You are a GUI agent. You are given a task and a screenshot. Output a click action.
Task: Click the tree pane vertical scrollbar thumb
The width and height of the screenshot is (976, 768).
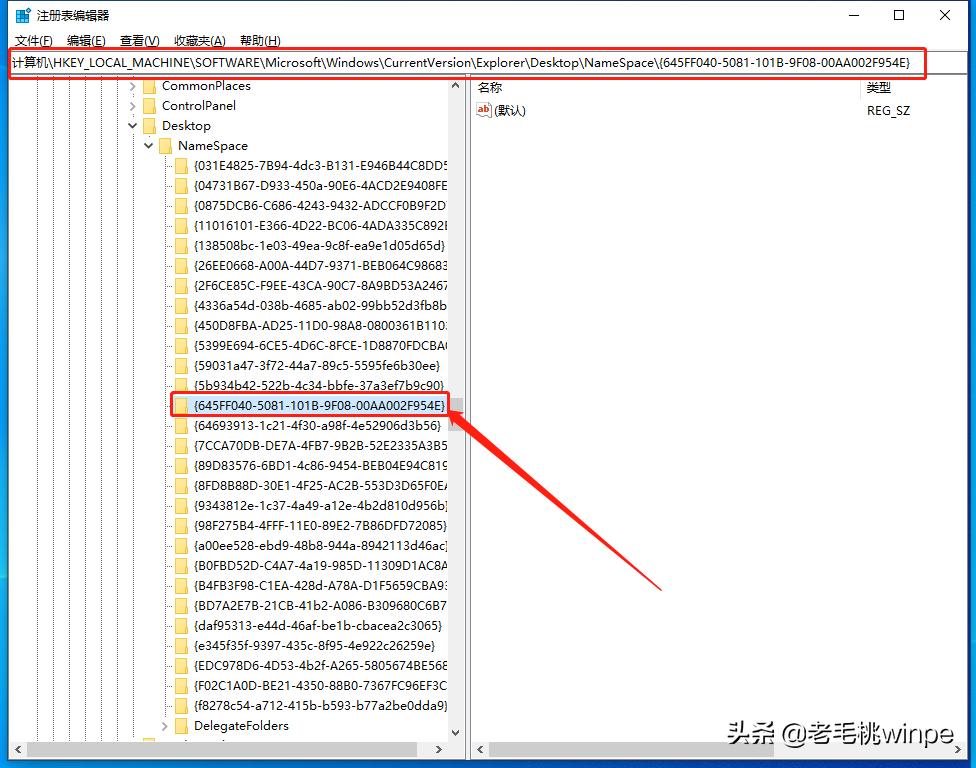(x=456, y=414)
